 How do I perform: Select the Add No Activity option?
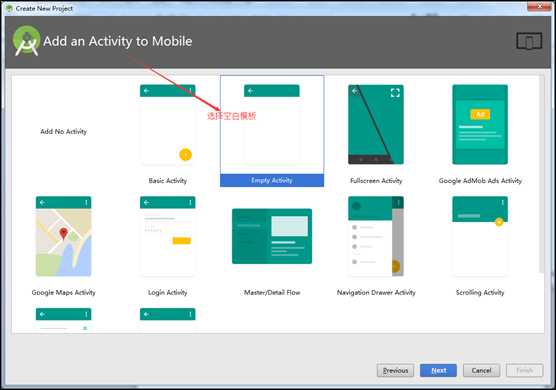coord(63,132)
